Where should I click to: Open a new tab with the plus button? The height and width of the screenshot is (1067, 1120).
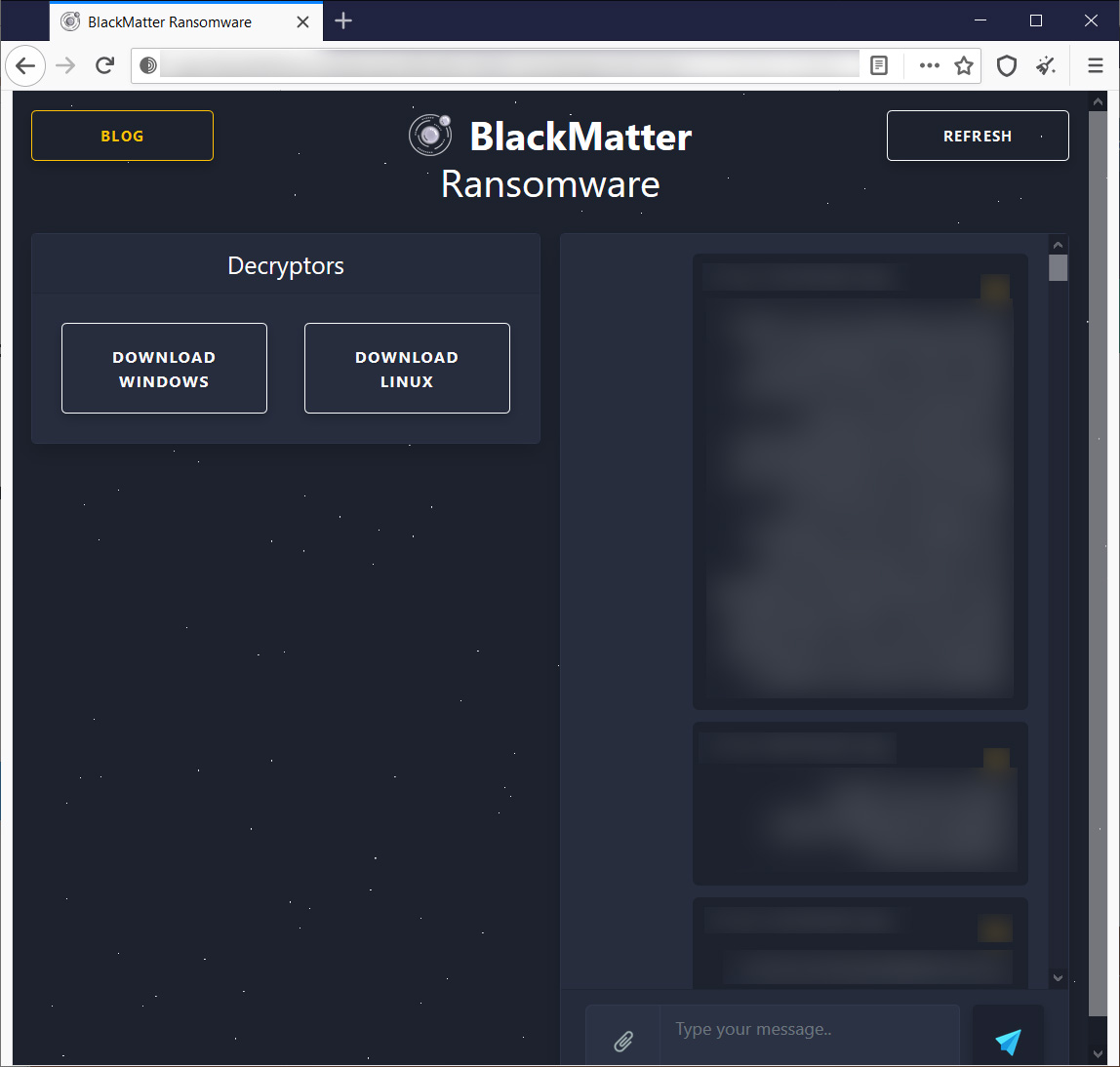click(343, 20)
